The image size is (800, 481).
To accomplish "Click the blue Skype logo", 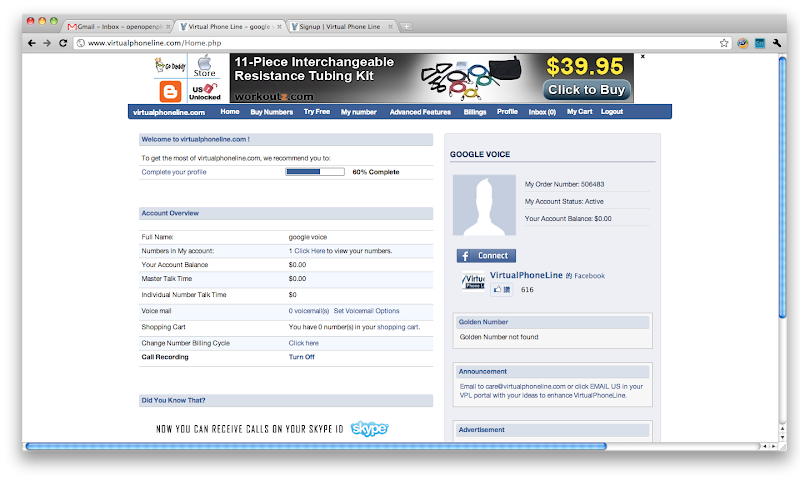I will point(369,428).
